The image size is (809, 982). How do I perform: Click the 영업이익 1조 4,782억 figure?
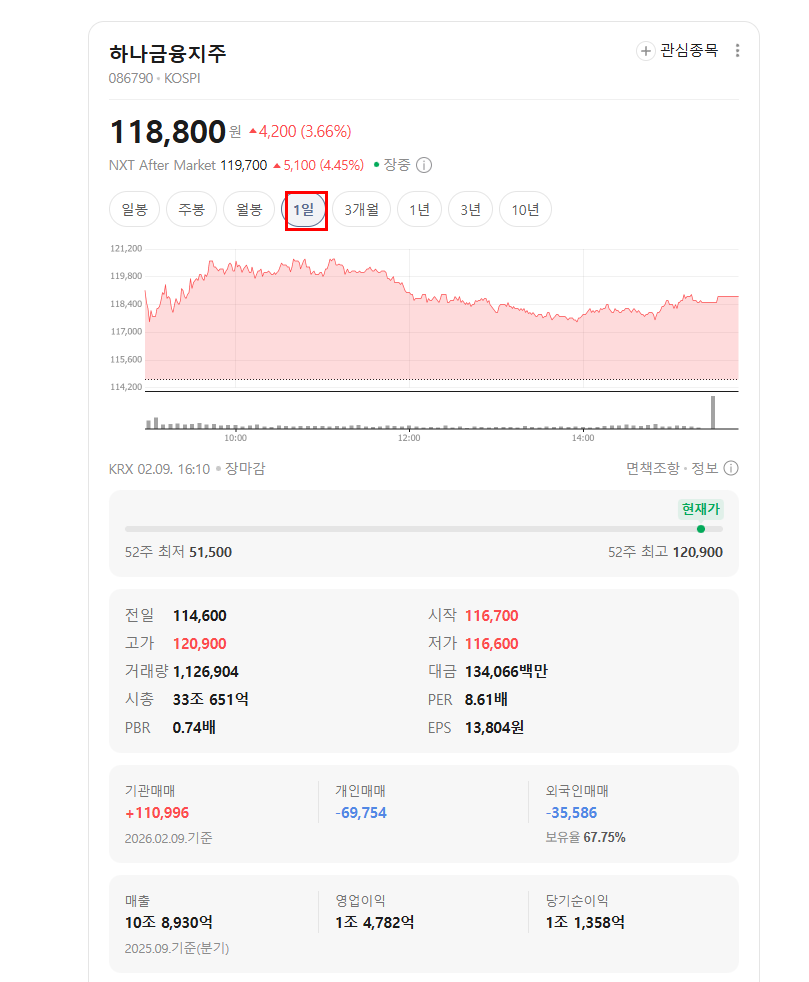[x=374, y=923]
